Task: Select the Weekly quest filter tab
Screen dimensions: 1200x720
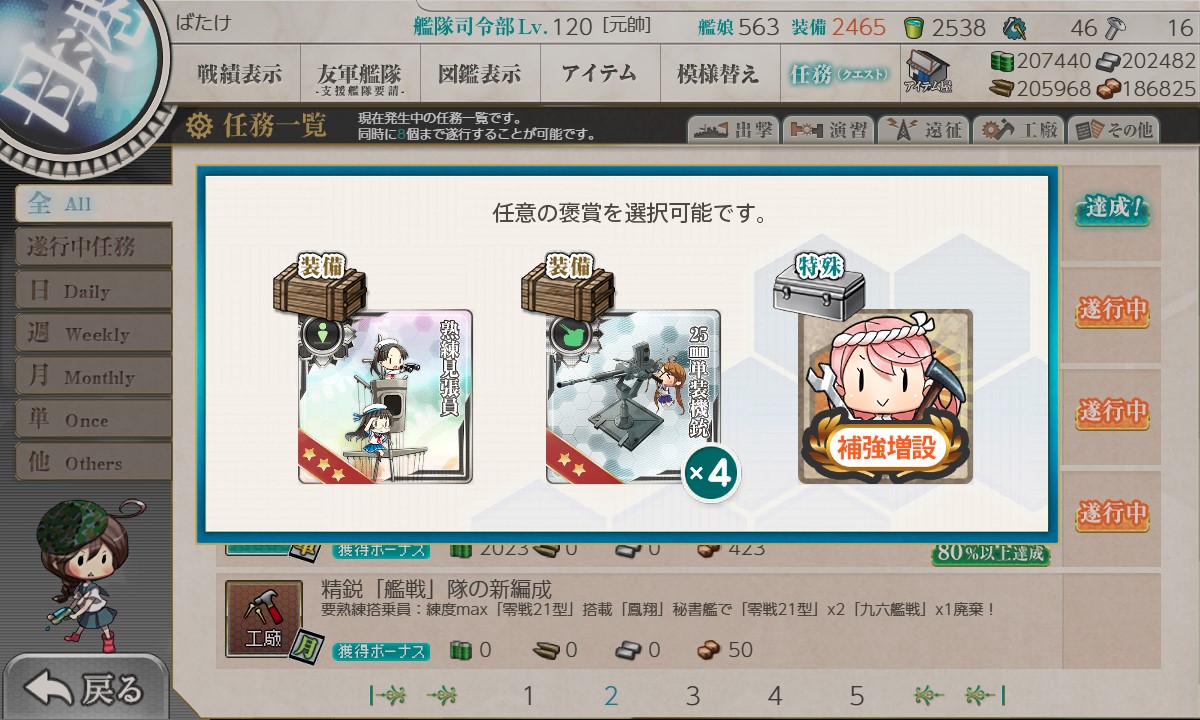Action: pos(93,334)
